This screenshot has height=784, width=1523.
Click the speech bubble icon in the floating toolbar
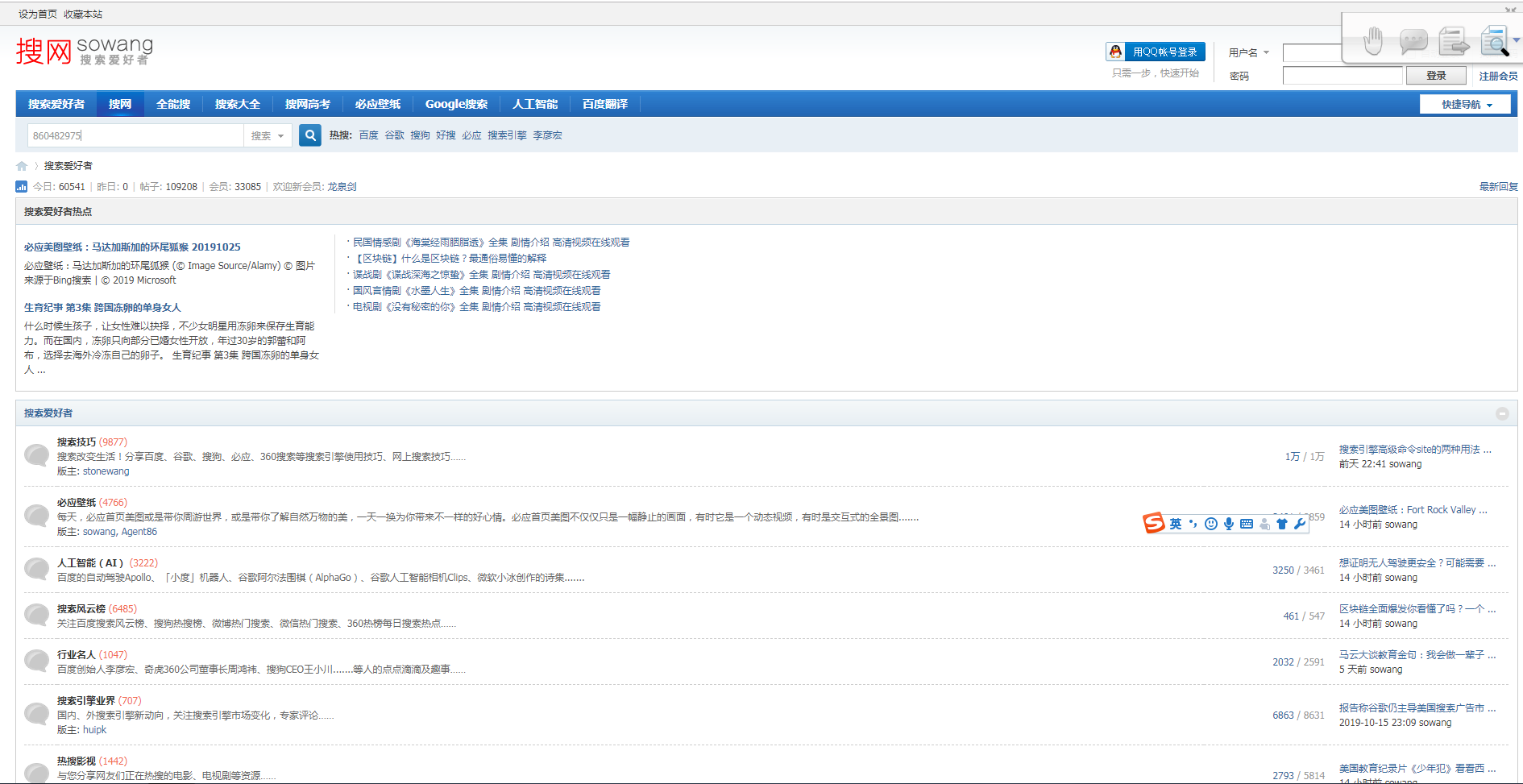tap(1413, 40)
